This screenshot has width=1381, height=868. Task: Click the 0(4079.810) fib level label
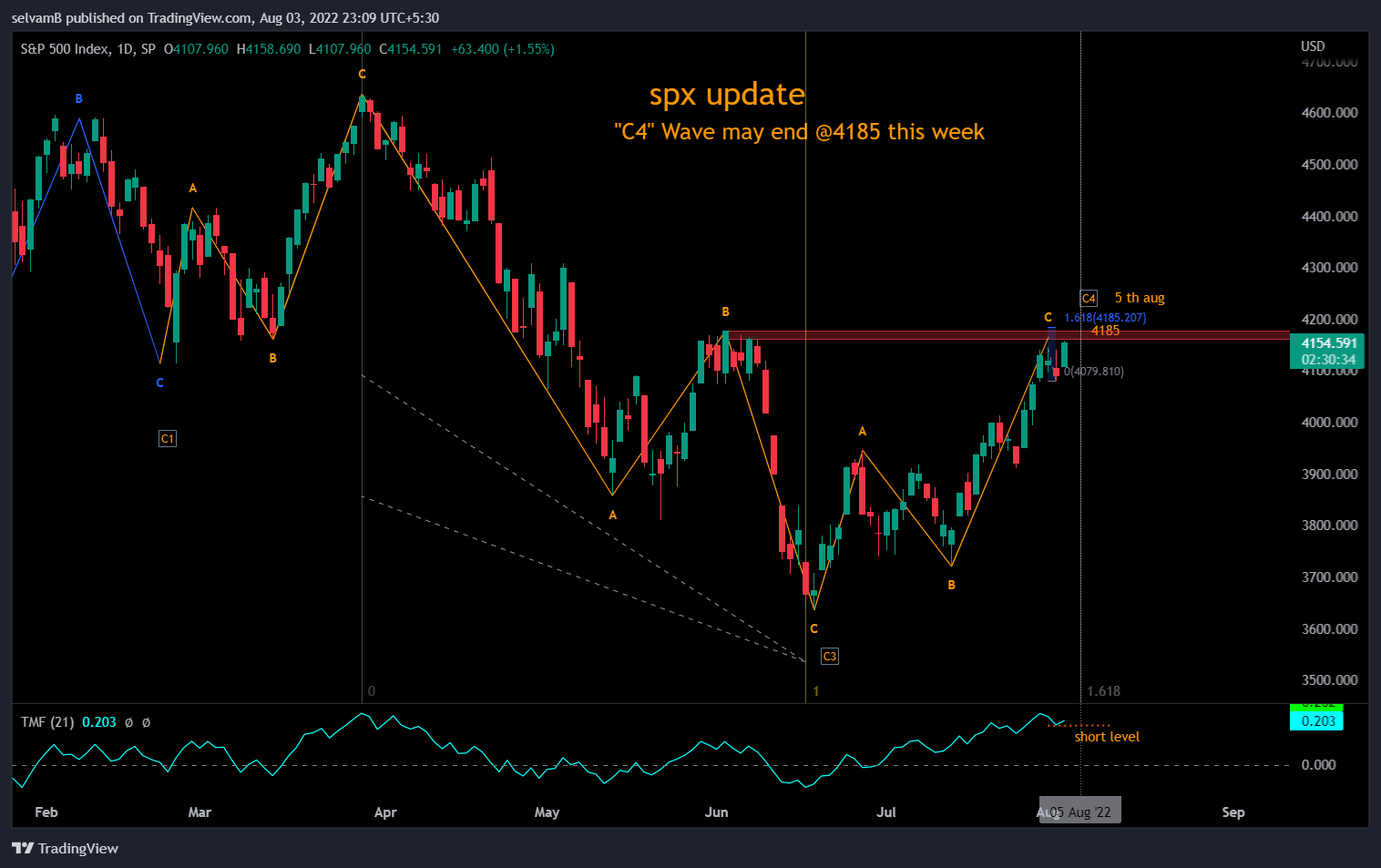(1094, 372)
